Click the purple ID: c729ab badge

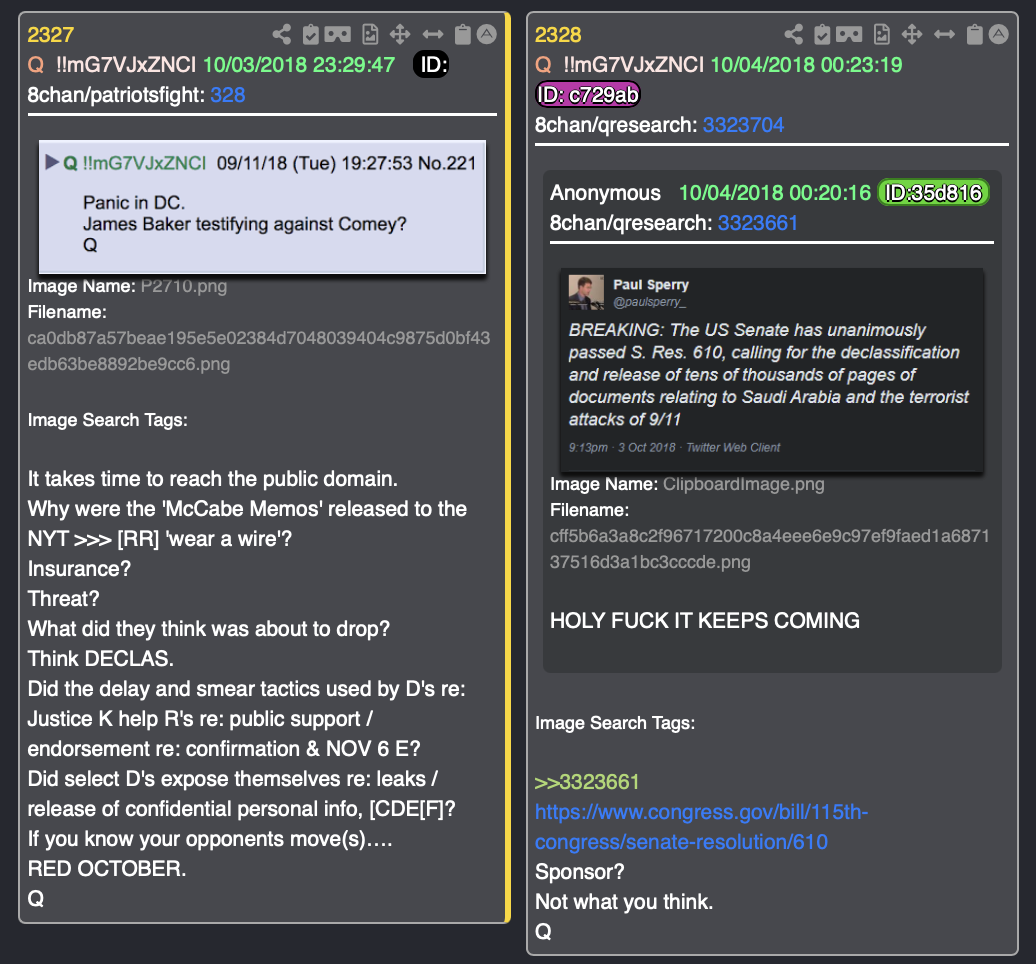coord(587,94)
